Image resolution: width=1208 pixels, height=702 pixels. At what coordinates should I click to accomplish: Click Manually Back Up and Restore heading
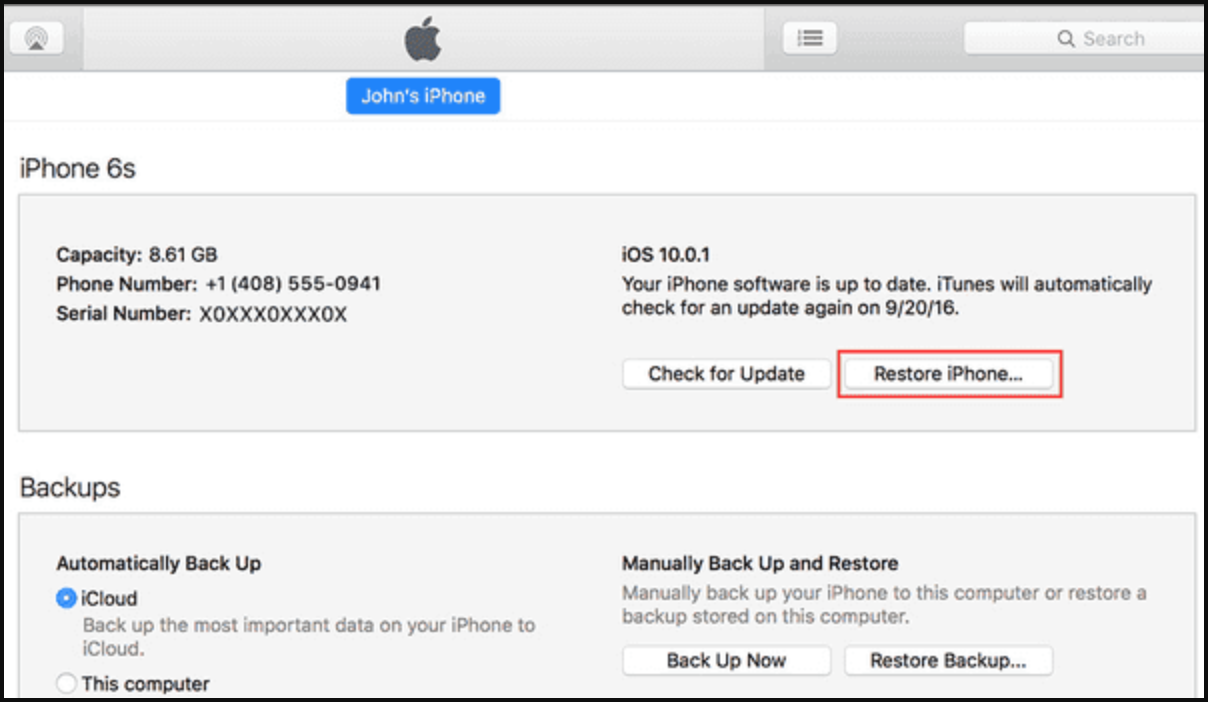point(760,563)
